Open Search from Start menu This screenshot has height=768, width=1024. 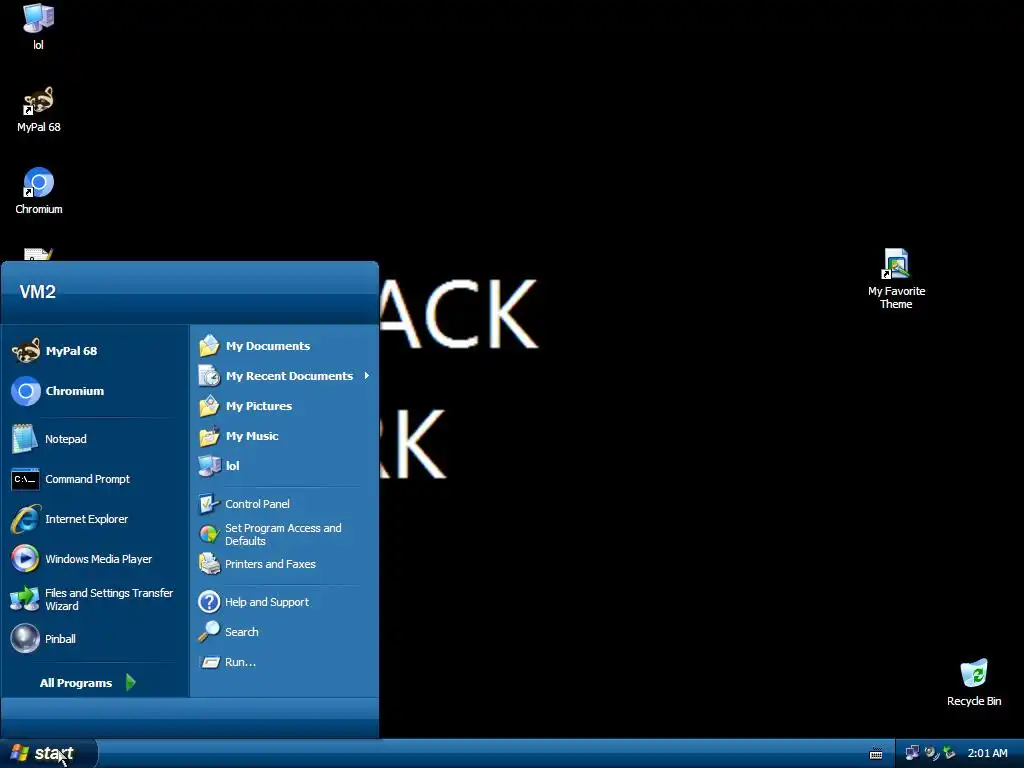point(284,632)
